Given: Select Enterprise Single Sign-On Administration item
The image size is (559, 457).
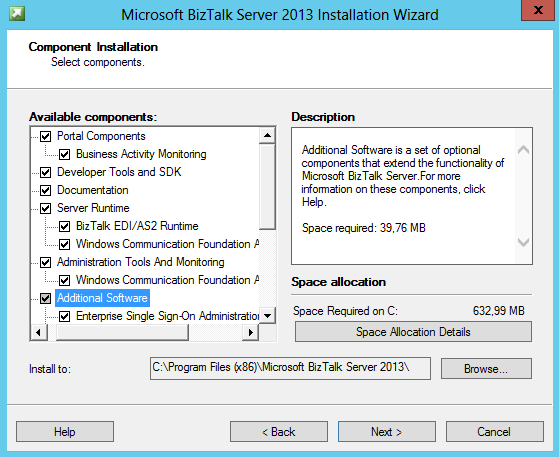Looking at the screenshot, I should tap(167, 316).
